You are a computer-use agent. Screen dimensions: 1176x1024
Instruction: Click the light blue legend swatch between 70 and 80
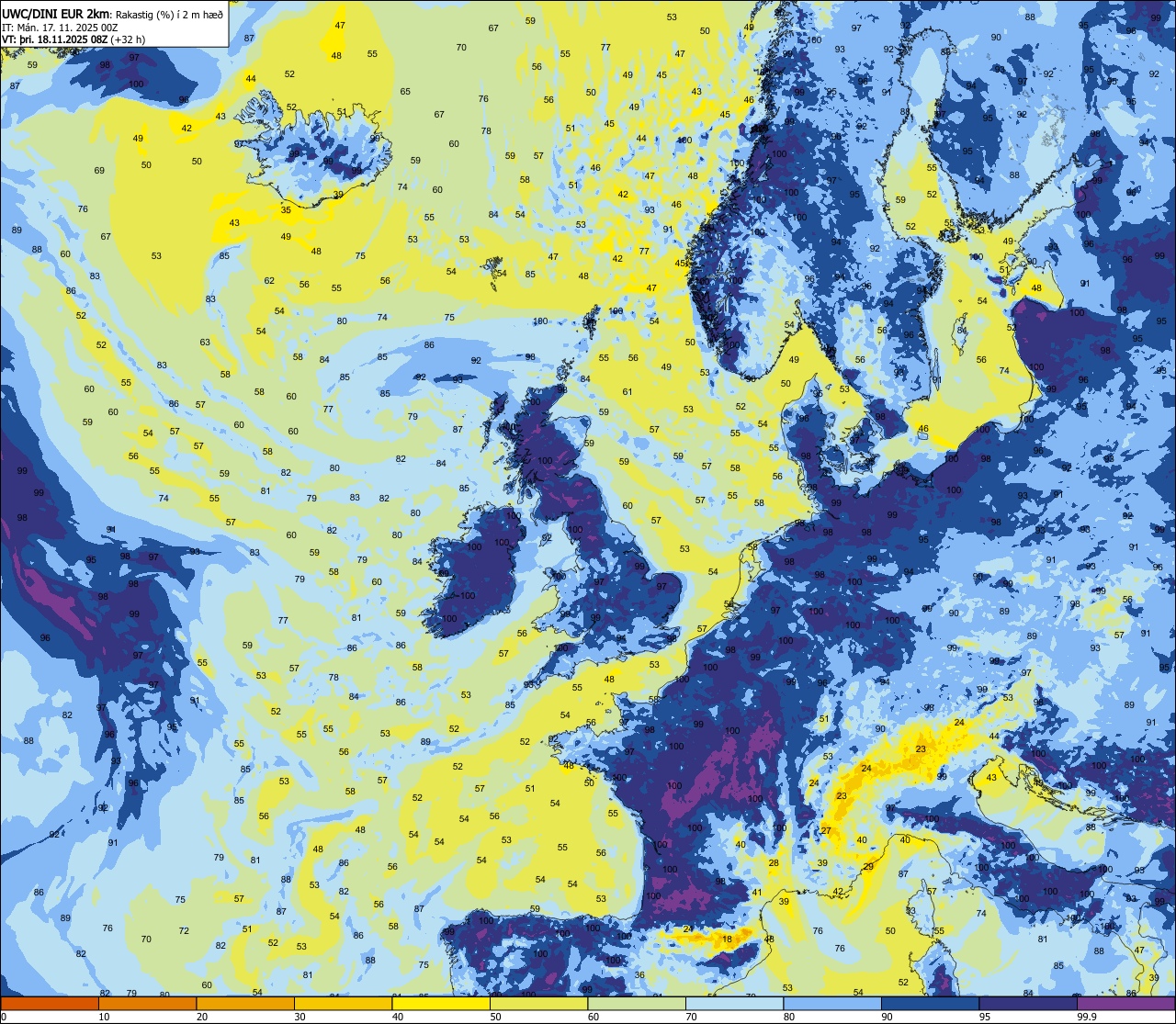(734, 1003)
